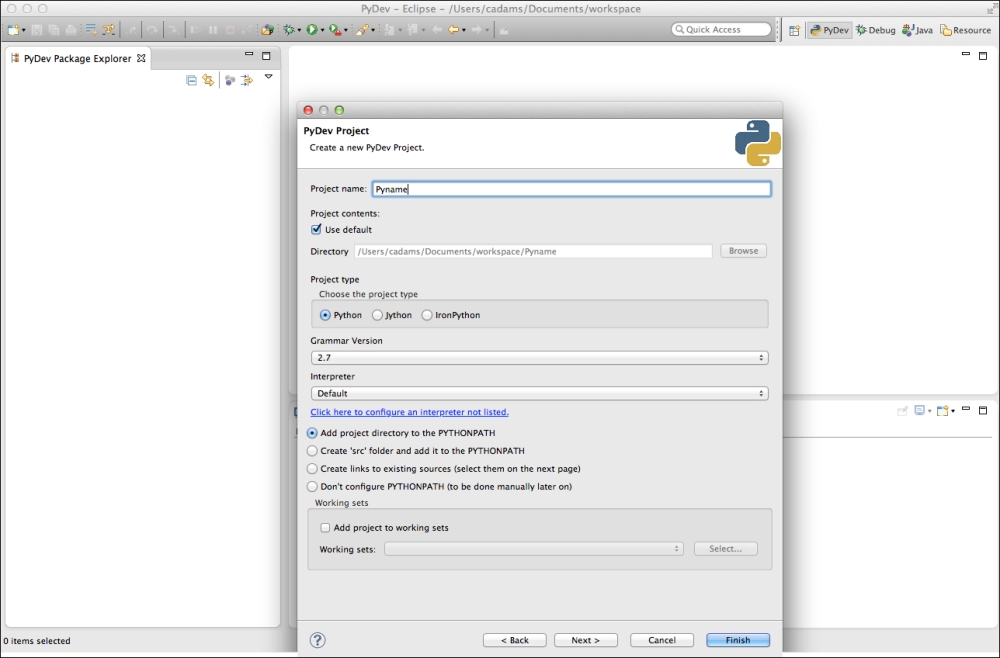Select Don't configure PYTHONPATH option
This screenshot has height=658, width=1000.
pyautogui.click(x=312, y=486)
